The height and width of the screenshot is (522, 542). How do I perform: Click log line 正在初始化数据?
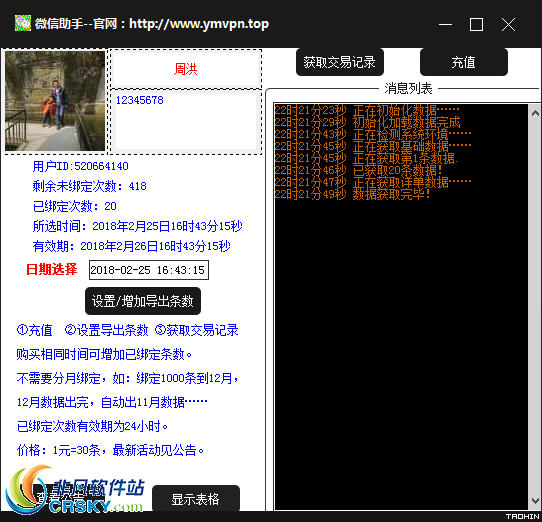pos(367,111)
